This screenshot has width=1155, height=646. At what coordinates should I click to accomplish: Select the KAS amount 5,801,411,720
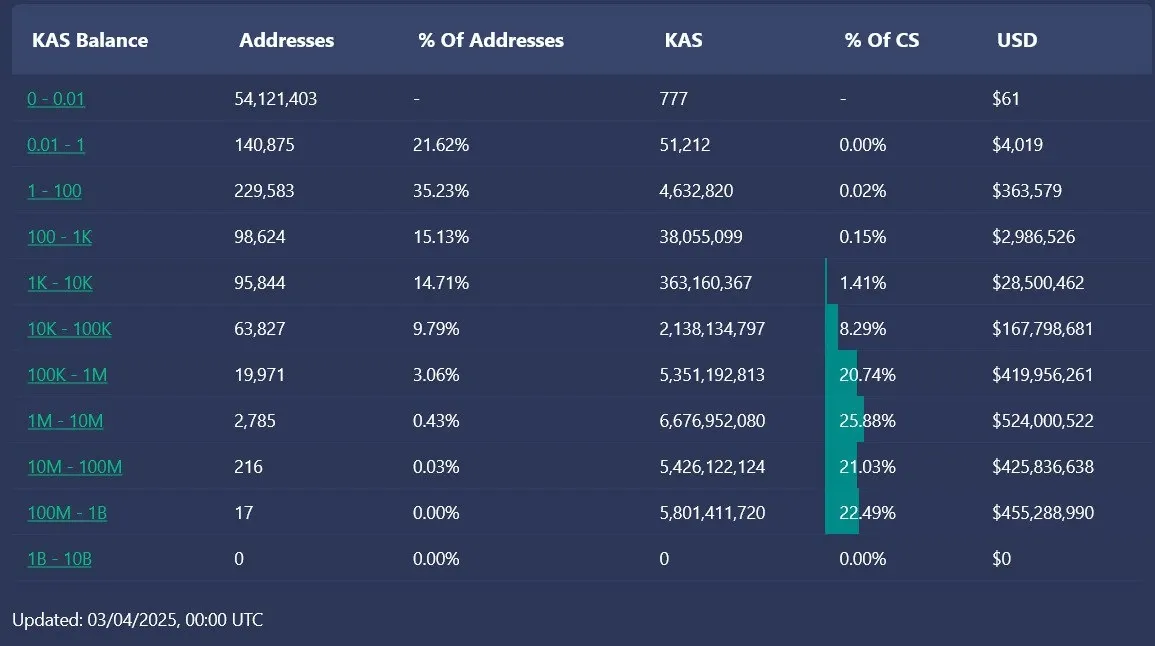pyautogui.click(x=712, y=513)
